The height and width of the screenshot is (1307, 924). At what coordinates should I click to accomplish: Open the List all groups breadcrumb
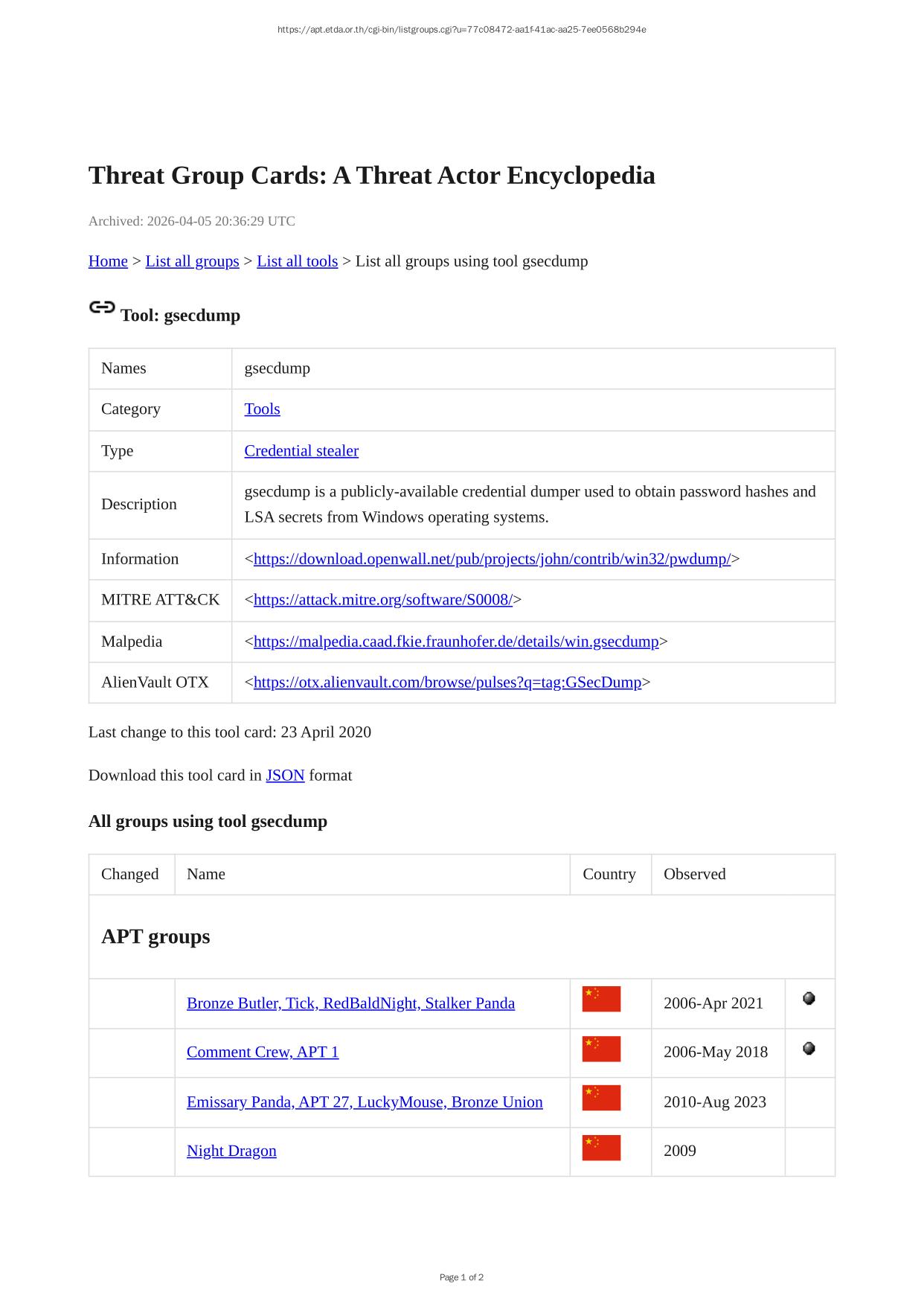pyautogui.click(x=192, y=261)
